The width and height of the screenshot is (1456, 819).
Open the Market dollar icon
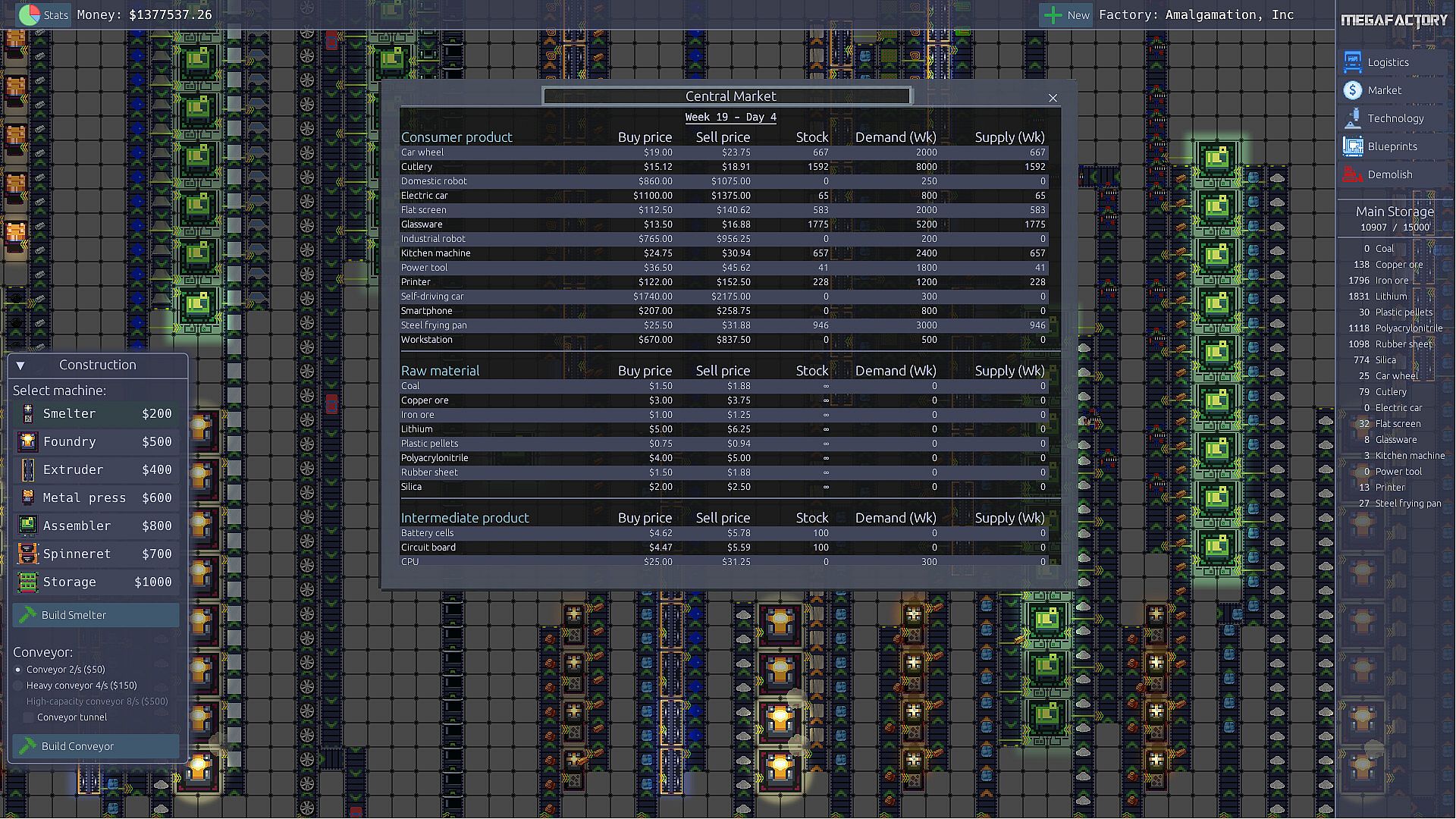coord(1352,90)
